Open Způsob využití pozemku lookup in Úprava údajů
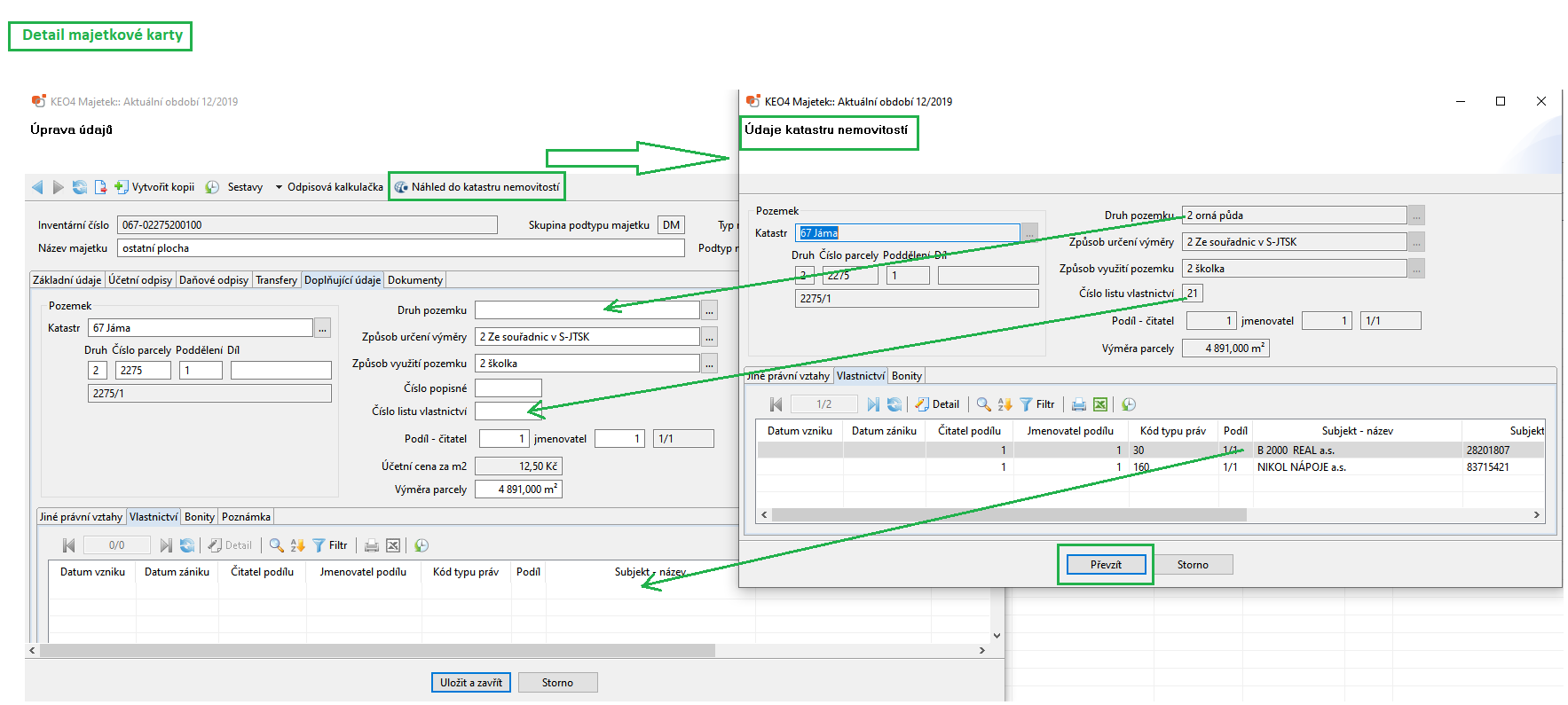The width and height of the screenshot is (1568, 705). [x=709, y=364]
